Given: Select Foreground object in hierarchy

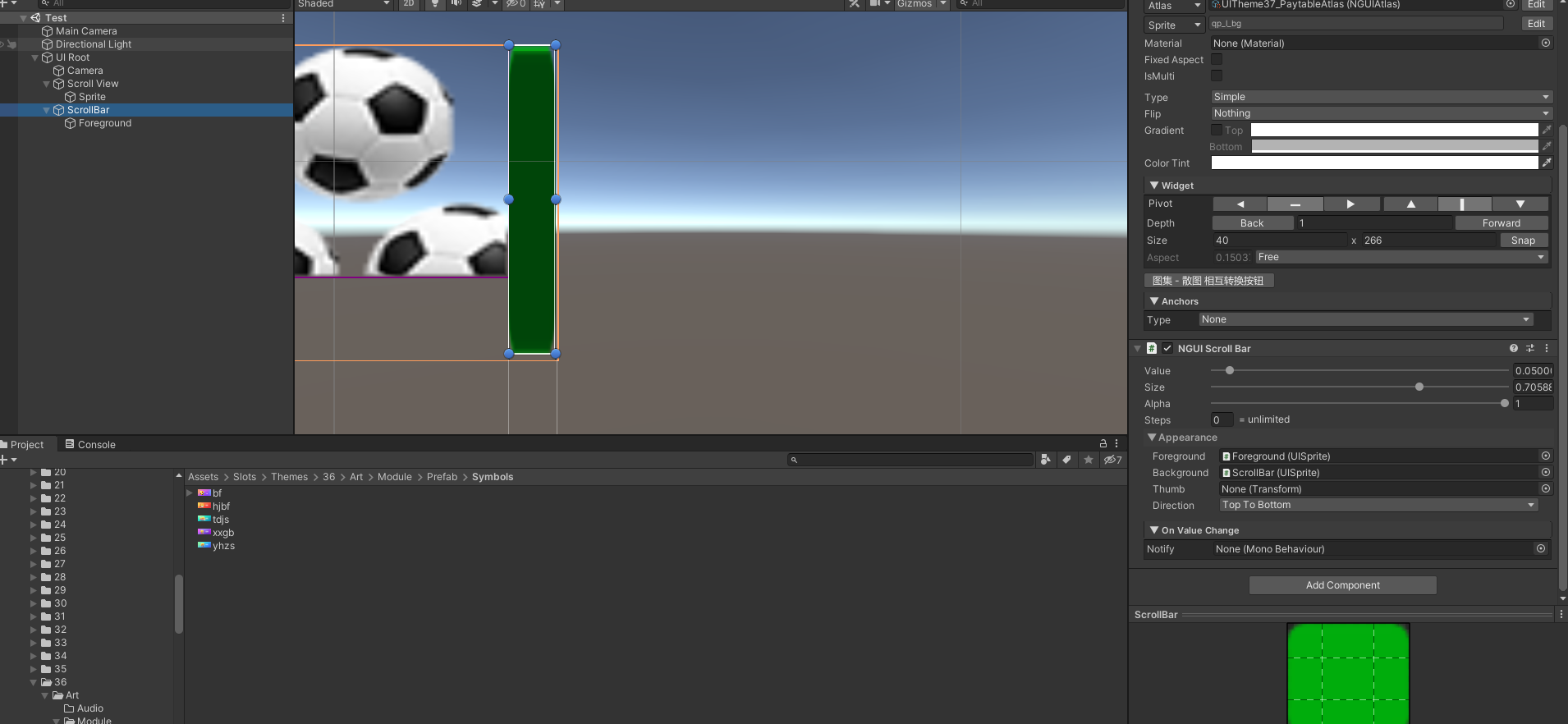Looking at the screenshot, I should 105,123.
